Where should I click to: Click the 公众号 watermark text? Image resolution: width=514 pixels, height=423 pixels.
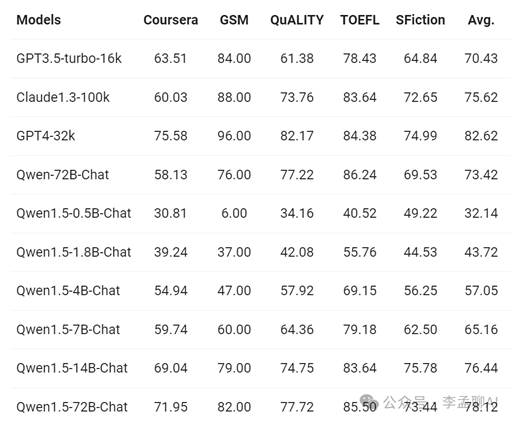pos(405,402)
